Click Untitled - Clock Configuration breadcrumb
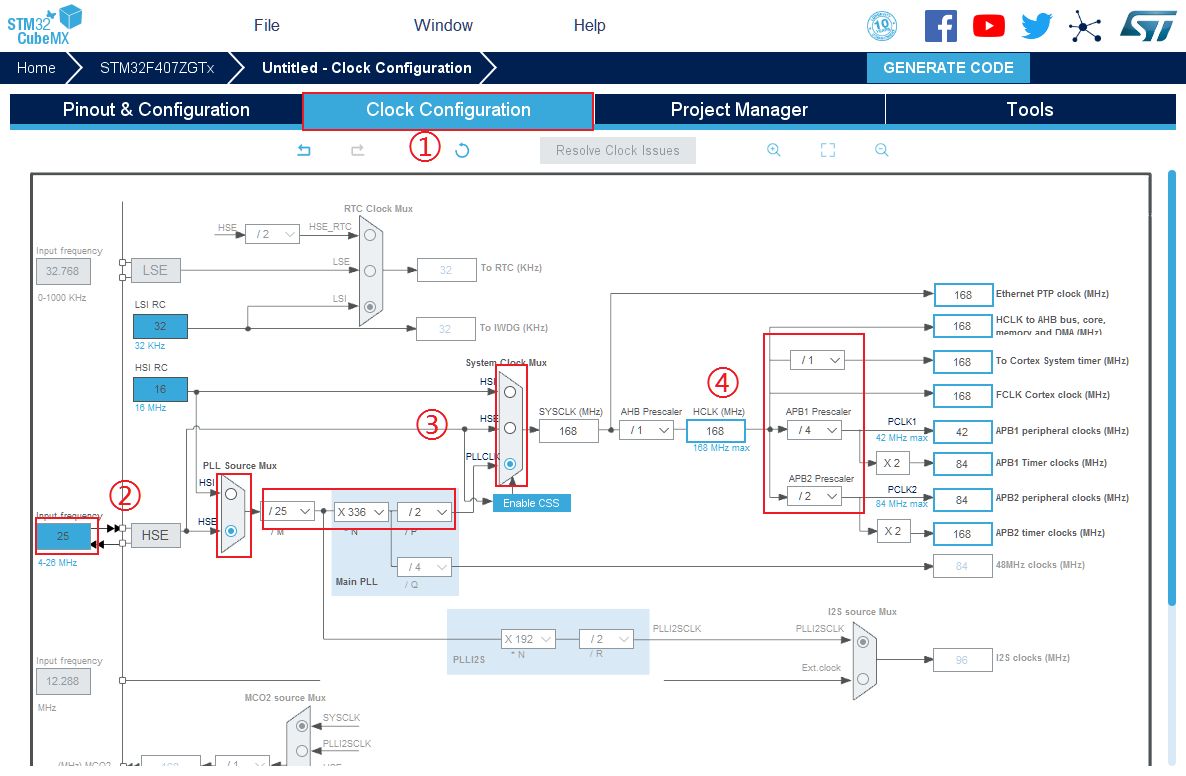1186x776 pixels. point(367,68)
